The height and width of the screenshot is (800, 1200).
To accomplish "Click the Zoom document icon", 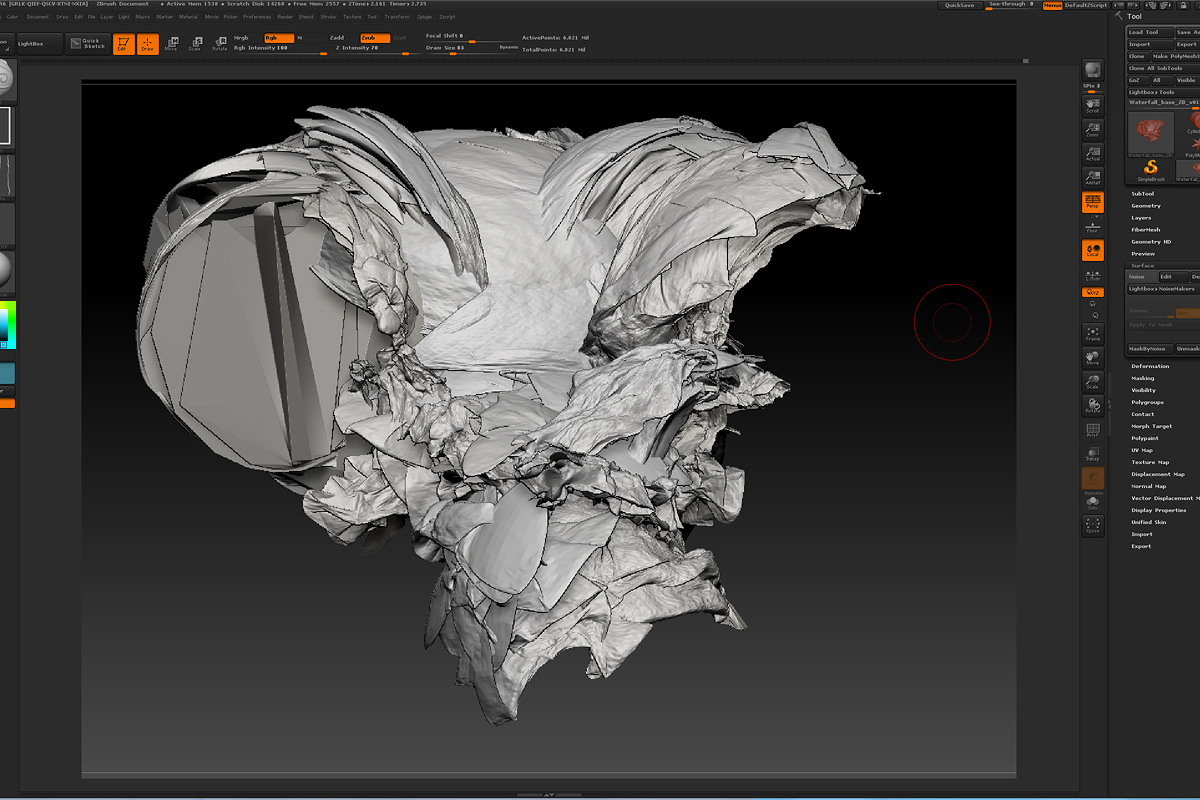I will pos(1092,130).
